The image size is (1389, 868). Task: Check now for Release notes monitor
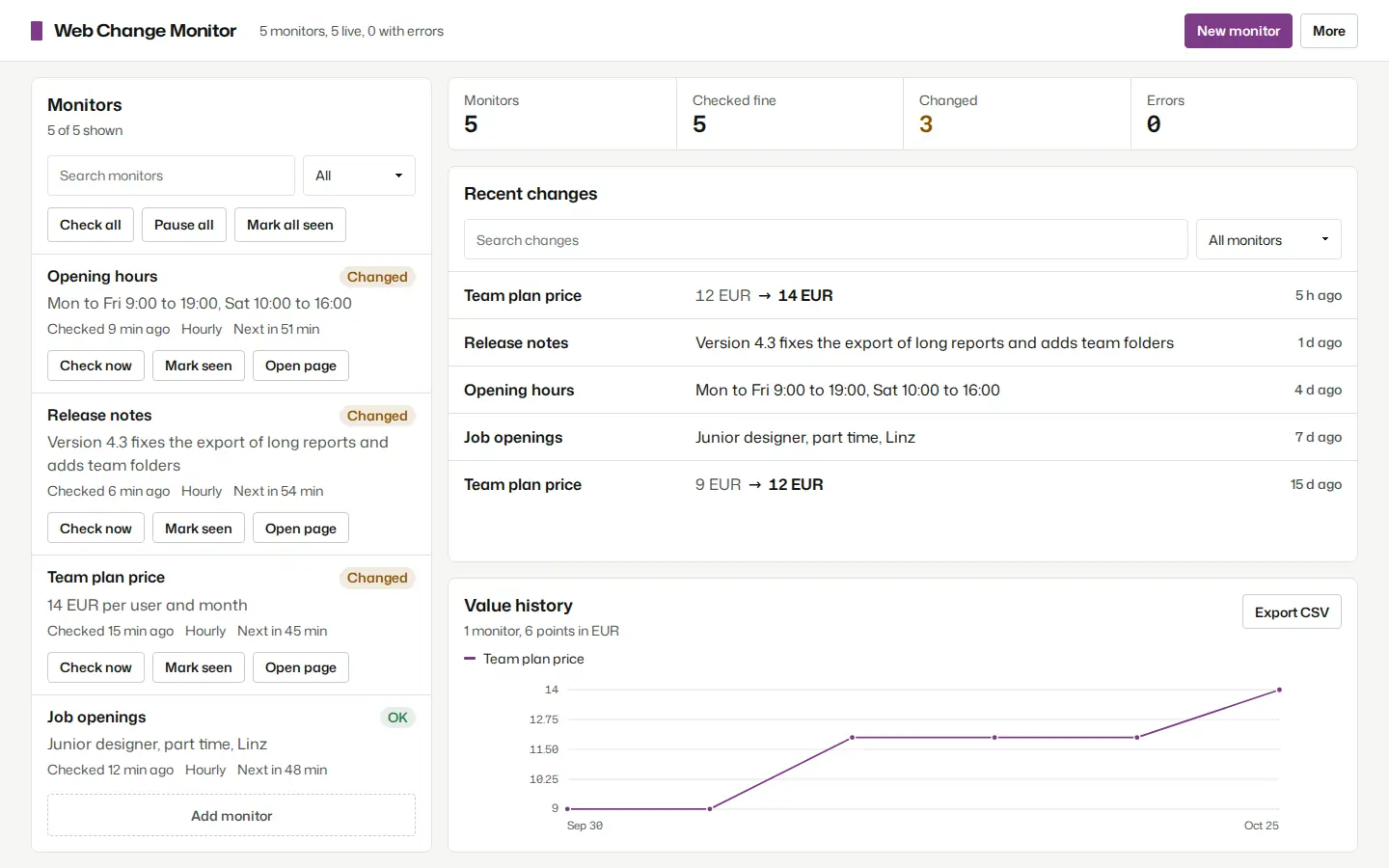tap(95, 529)
